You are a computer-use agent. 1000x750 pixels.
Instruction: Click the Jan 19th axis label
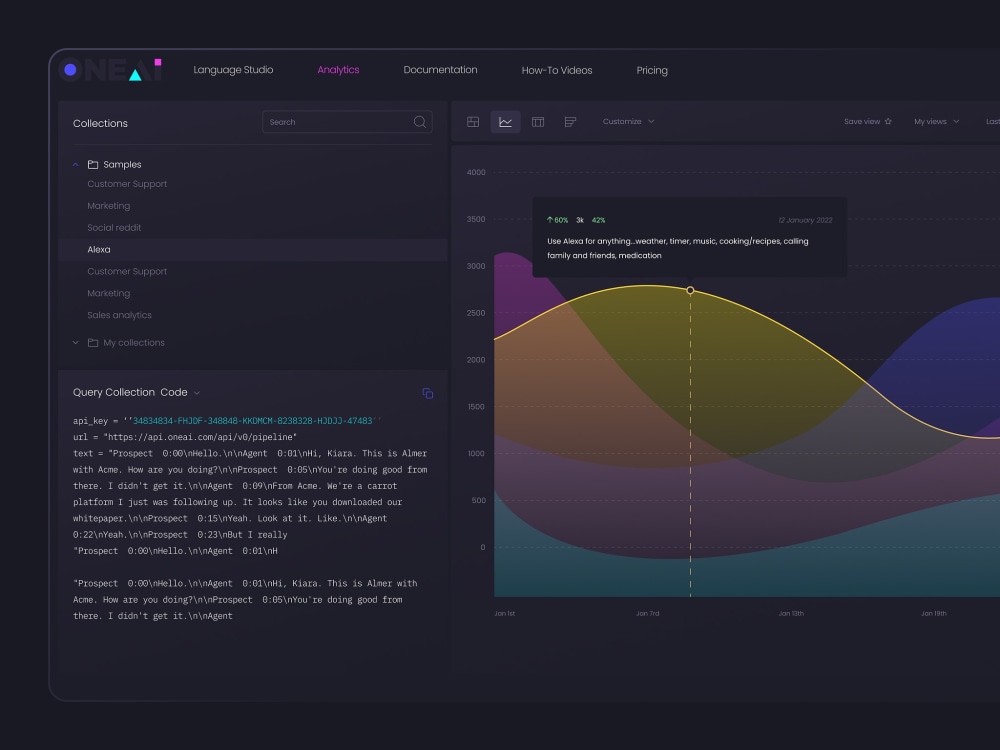[934, 614]
